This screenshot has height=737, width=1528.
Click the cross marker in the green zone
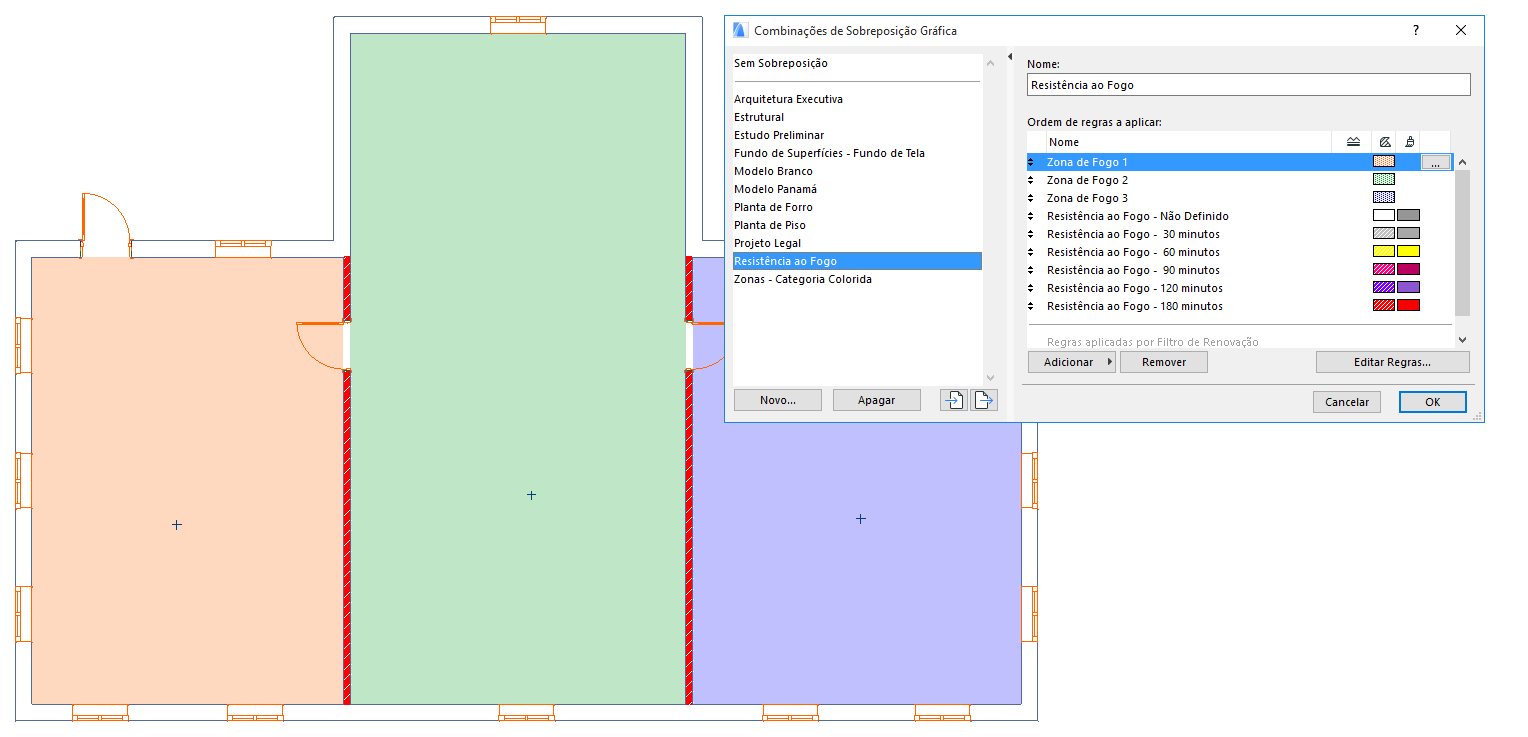tap(531, 495)
